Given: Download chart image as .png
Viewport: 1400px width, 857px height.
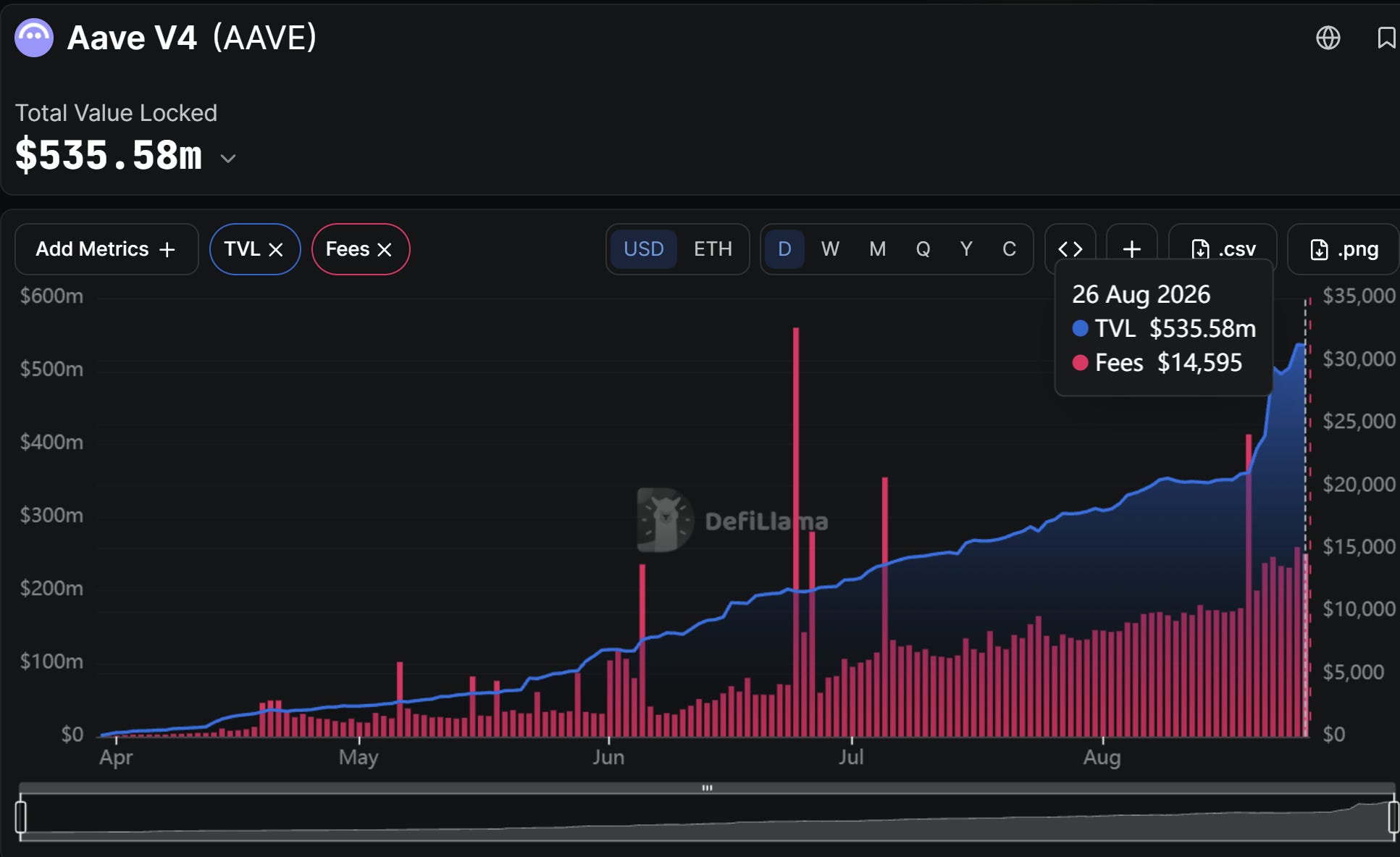Looking at the screenshot, I should [1344, 249].
